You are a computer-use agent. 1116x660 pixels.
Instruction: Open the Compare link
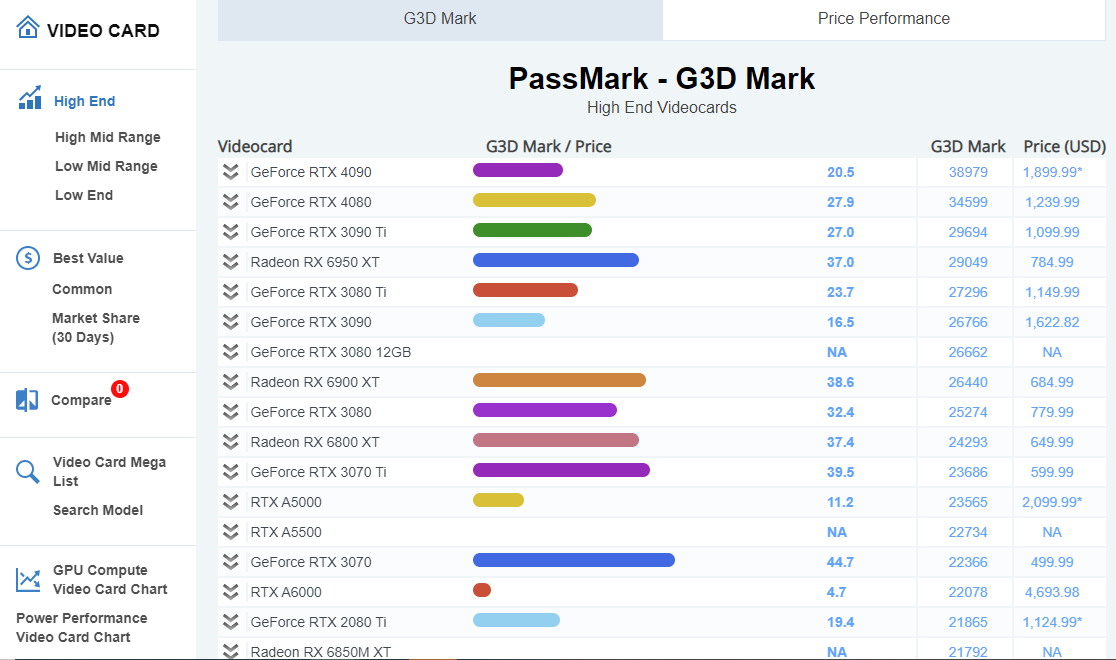tap(81, 400)
